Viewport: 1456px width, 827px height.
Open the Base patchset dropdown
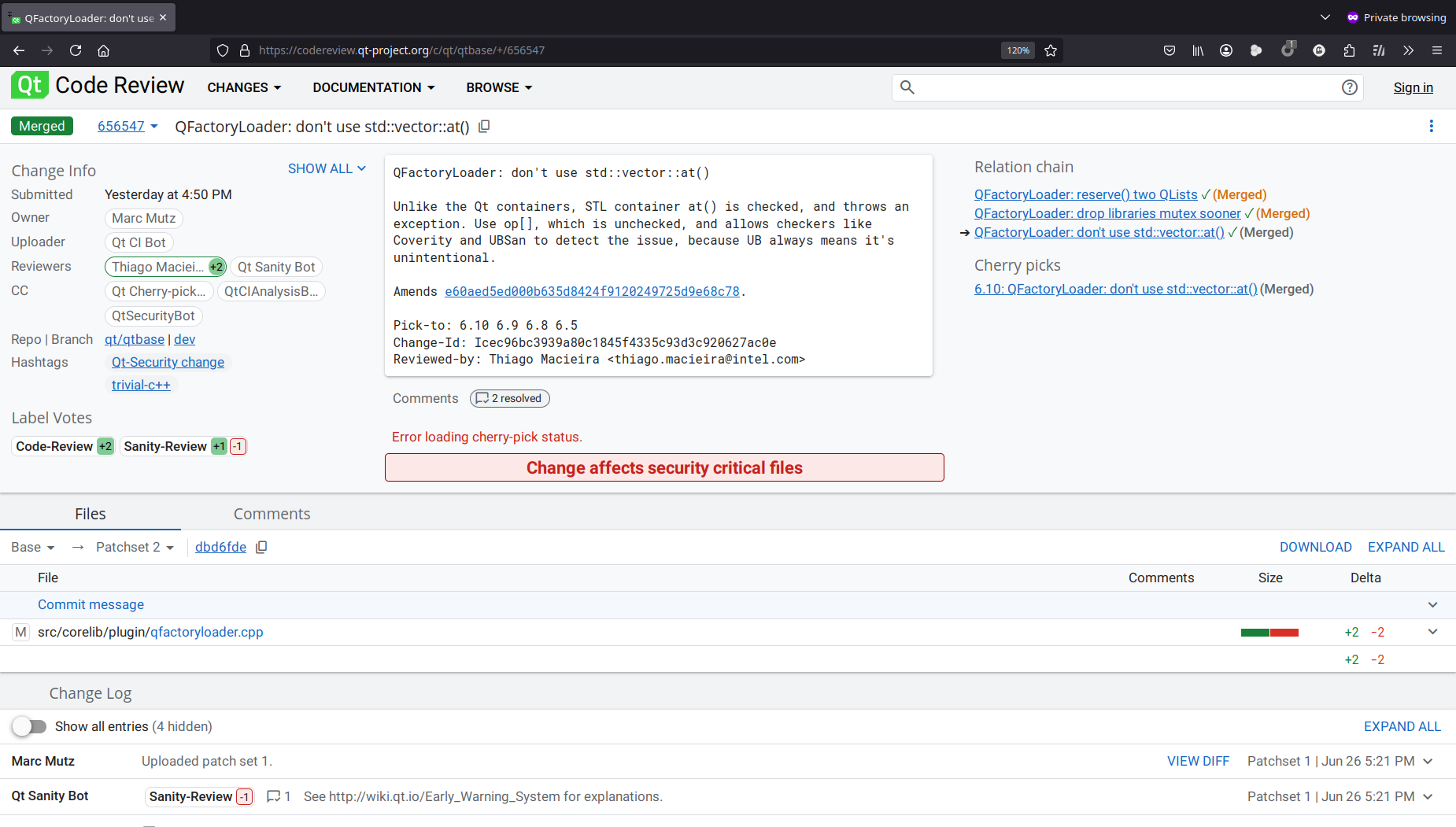(x=33, y=547)
